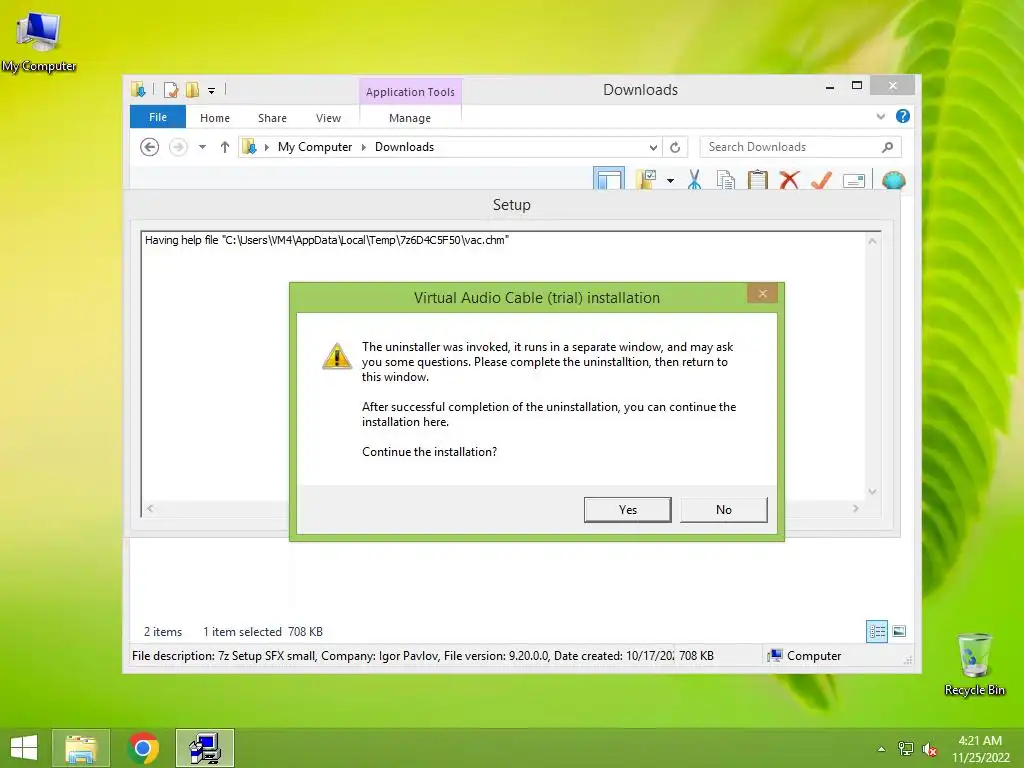This screenshot has width=1024, height=768.
Task: Click New Folder icon in quick access toolbar
Action: [x=192, y=89]
